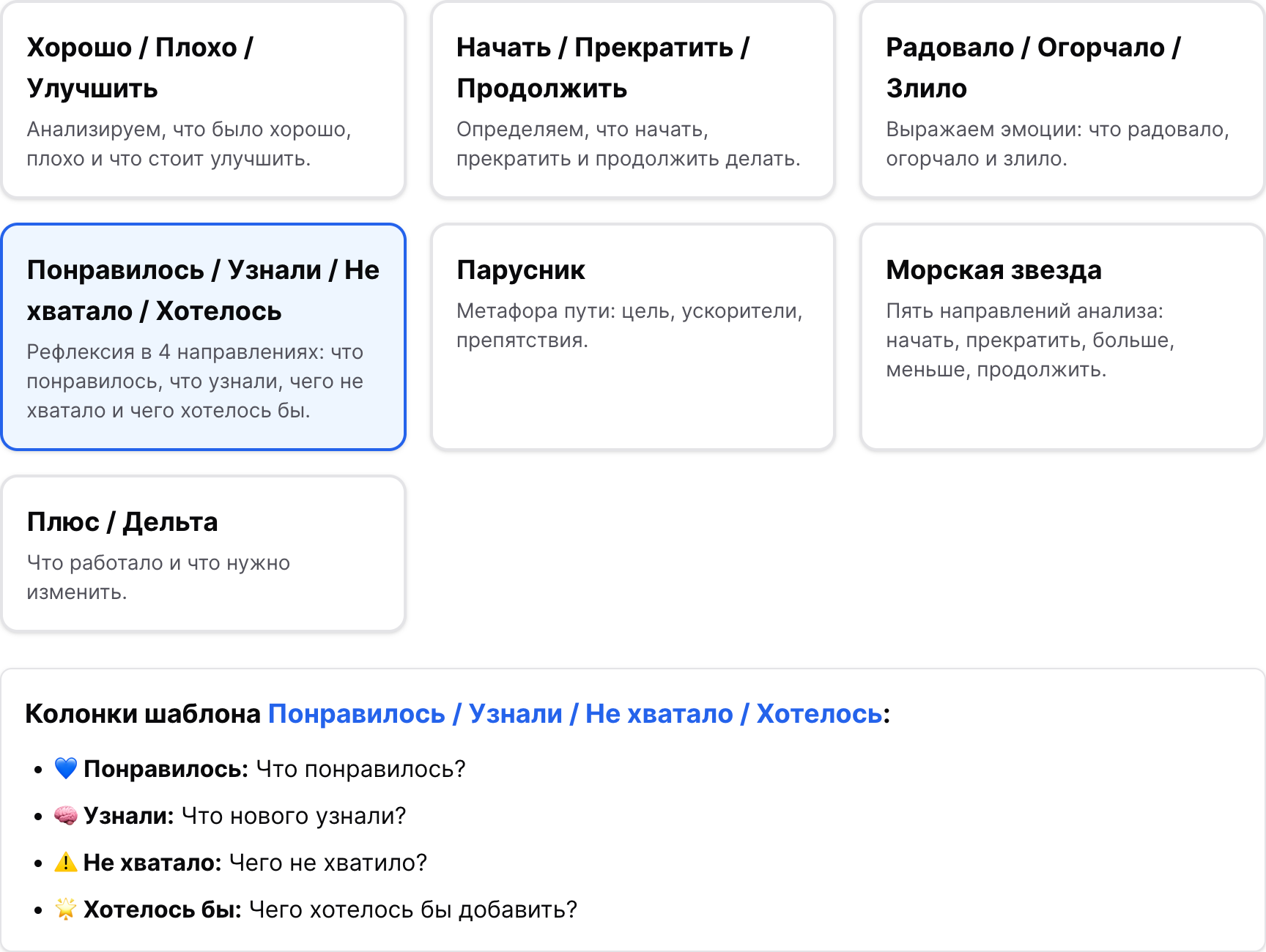The image size is (1266, 952).
Task: Choose the Морская звезда template card
Action: click(1062, 337)
